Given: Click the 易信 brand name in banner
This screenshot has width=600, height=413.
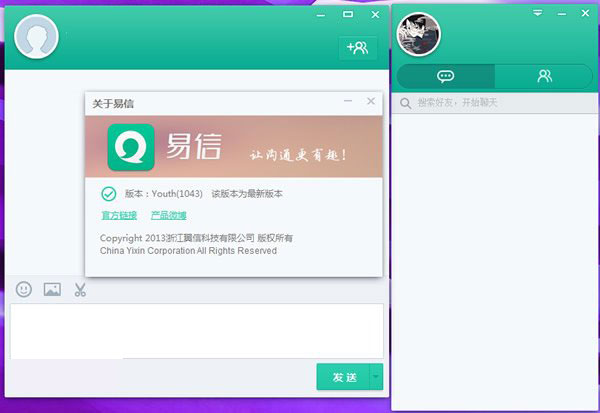Looking at the screenshot, I should (x=194, y=146).
